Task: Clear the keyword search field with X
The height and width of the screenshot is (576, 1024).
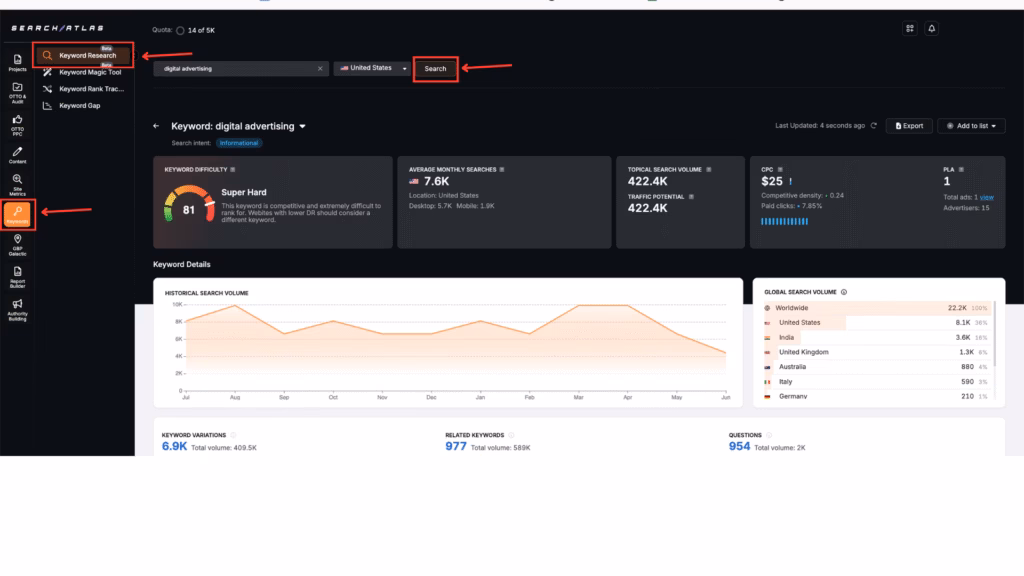Action: tap(320, 69)
